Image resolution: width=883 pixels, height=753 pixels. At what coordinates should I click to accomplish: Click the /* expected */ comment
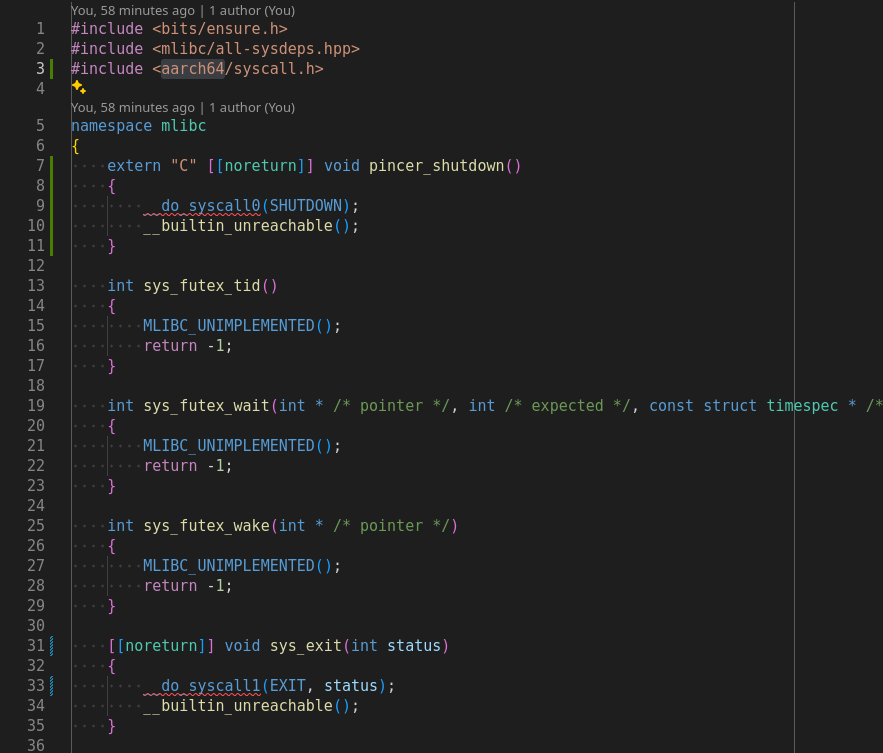click(x=567, y=406)
